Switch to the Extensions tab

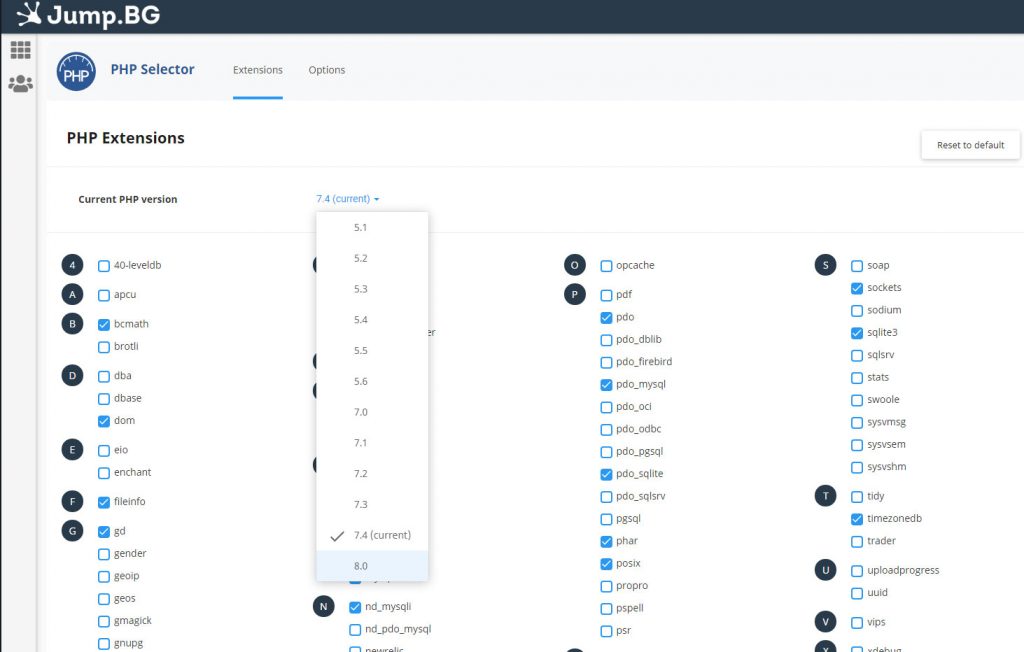click(257, 70)
